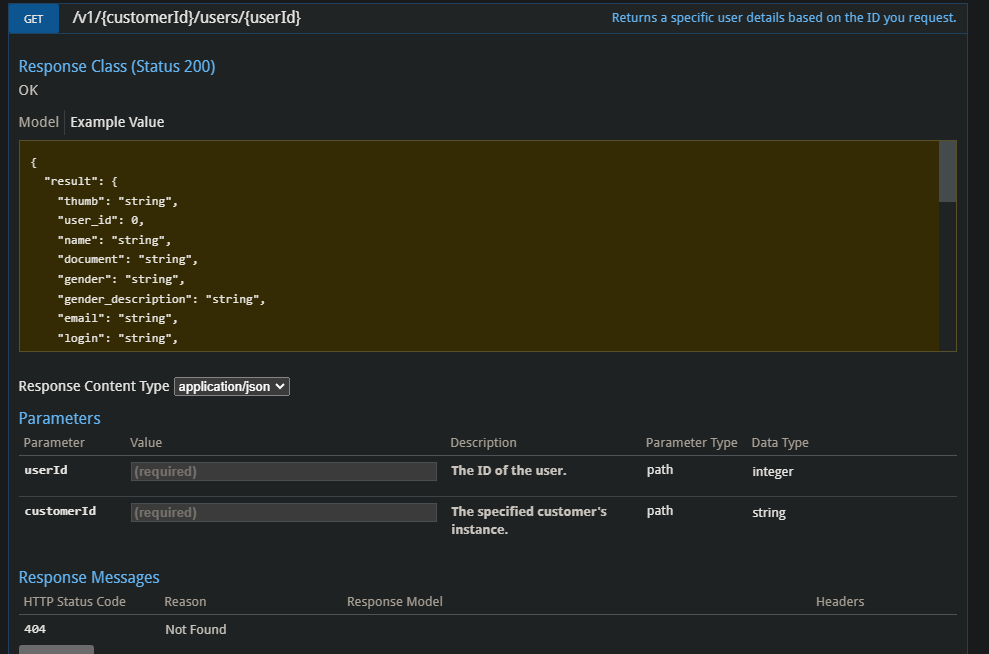This screenshot has width=989, height=654.
Task: Click the GET method badge
Action: [x=33, y=18]
